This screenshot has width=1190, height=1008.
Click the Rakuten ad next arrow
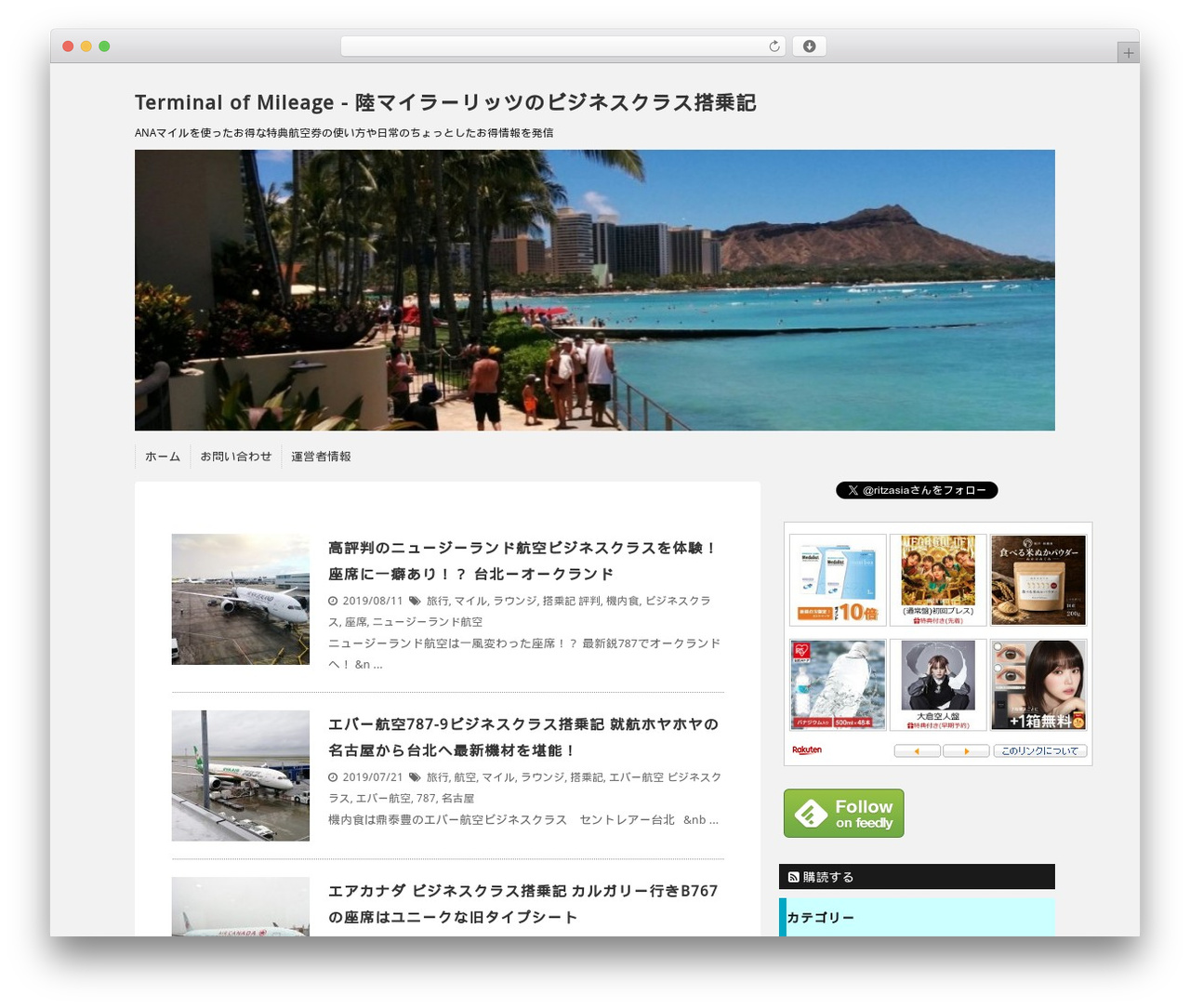pos(966,750)
